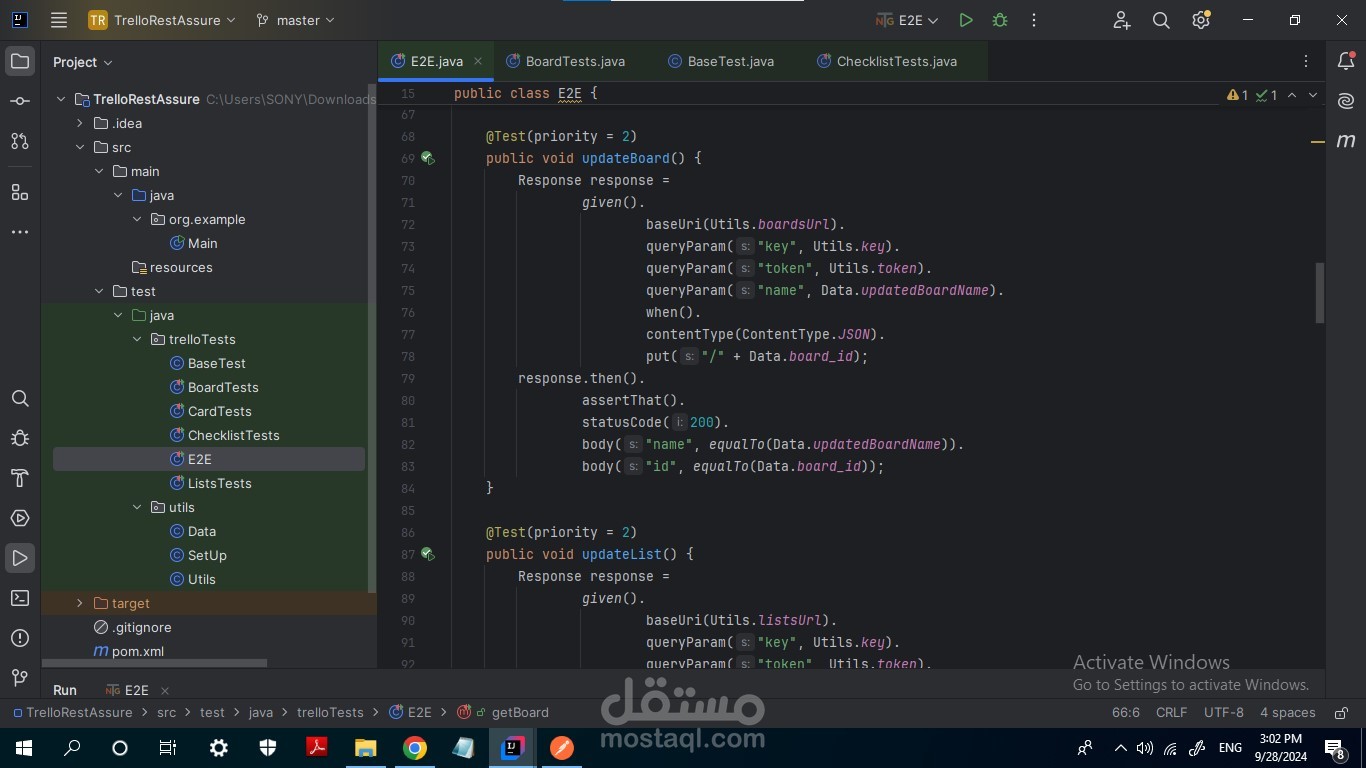Click trelloTests in breadcrumb bar
The height and width of the screenshot is (768, 1366).
330,713
